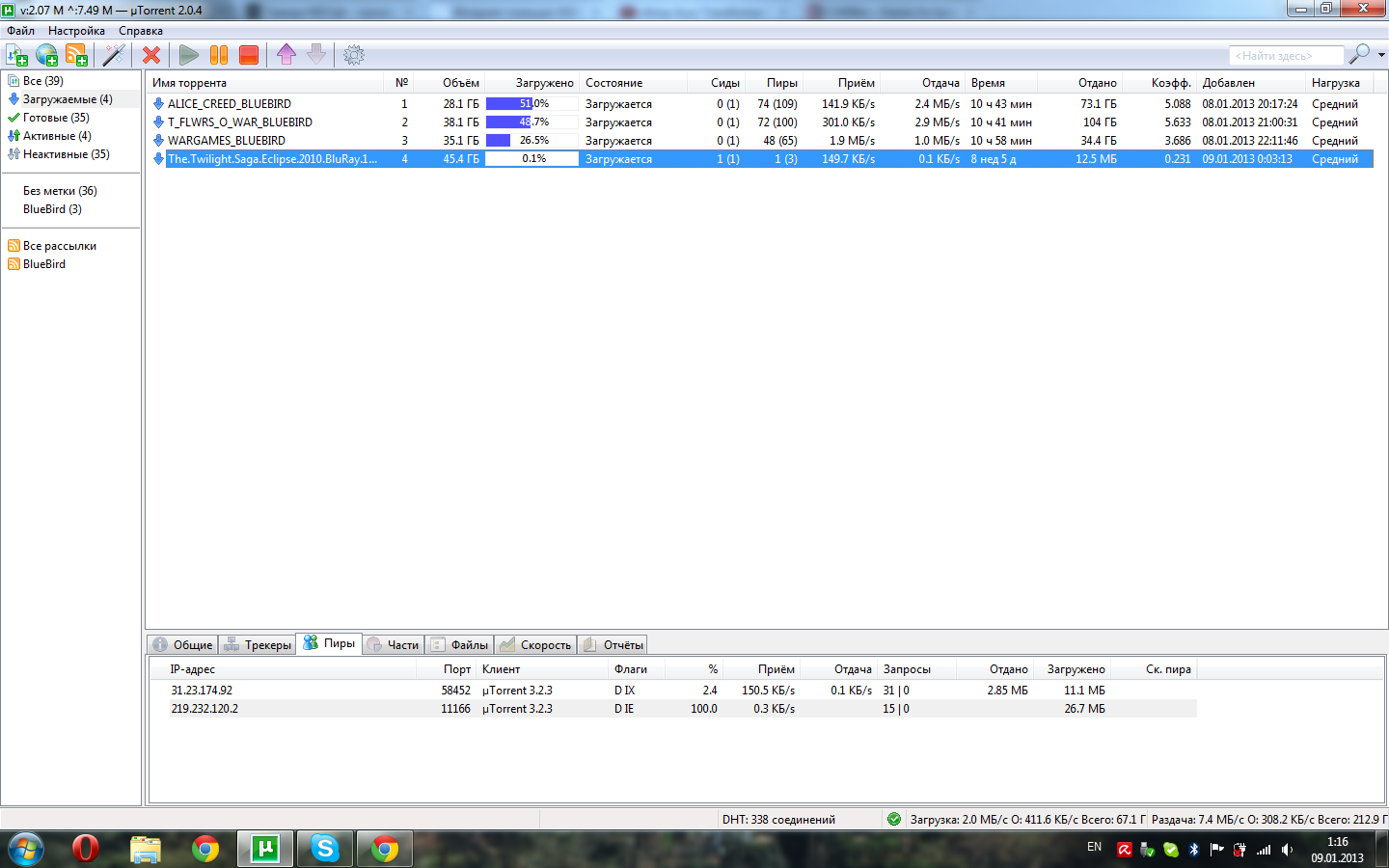The image size is (1389, 868).
Task: Click the Add Torrent toolbar icon
Action: (x=16, y=55)
